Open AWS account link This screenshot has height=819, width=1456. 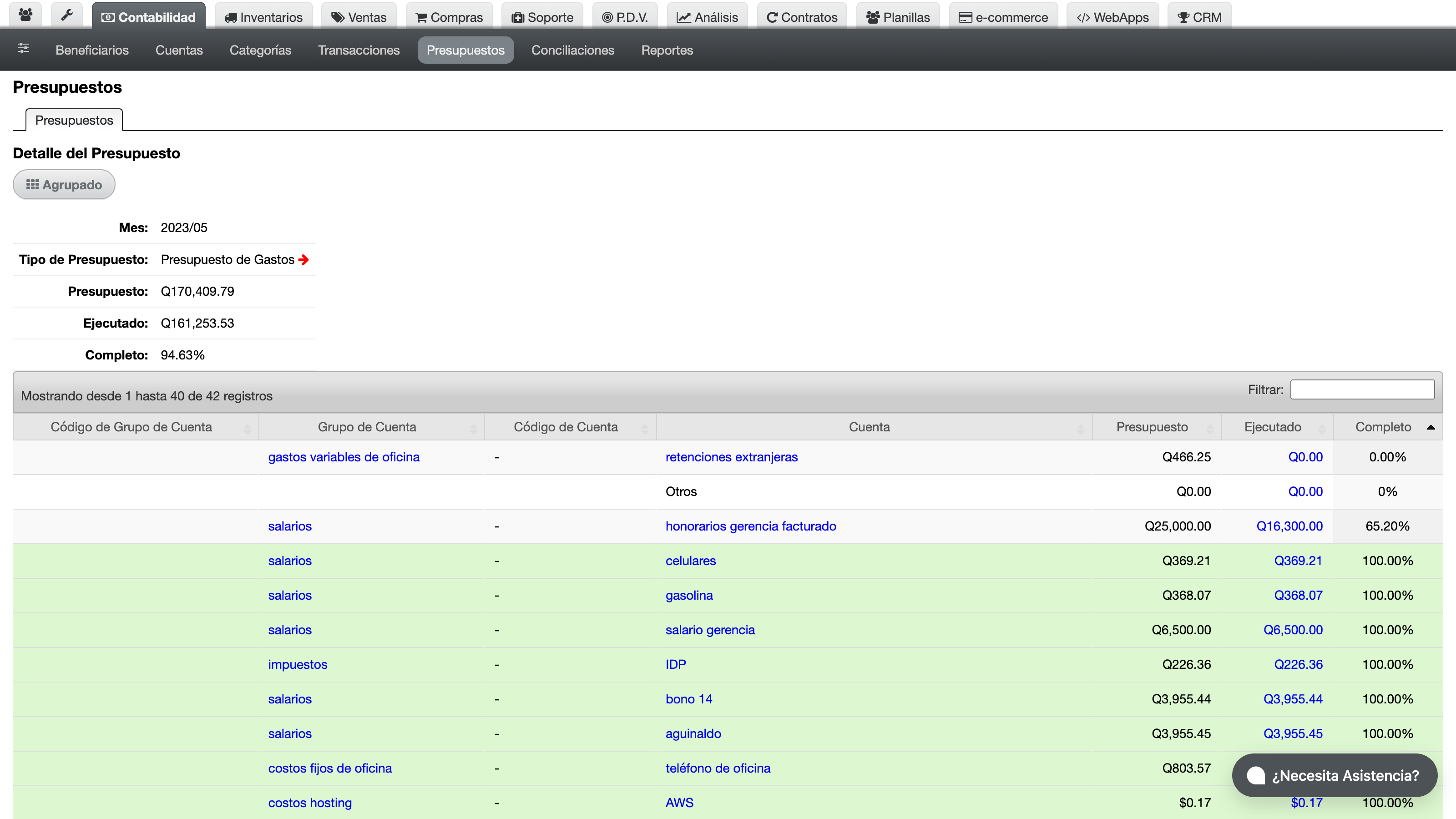pos(679,803)
